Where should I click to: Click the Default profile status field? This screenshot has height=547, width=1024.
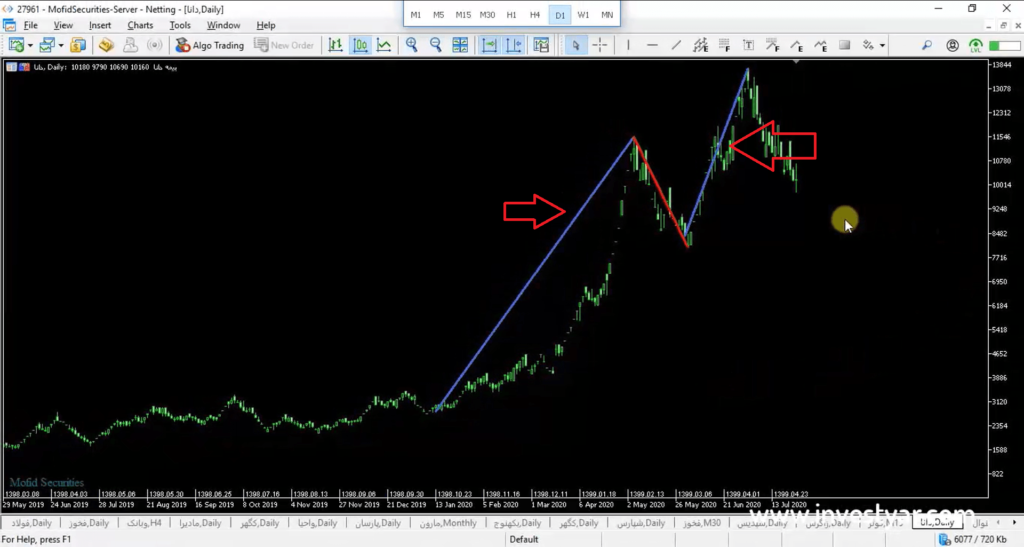[x=524, y=539]
